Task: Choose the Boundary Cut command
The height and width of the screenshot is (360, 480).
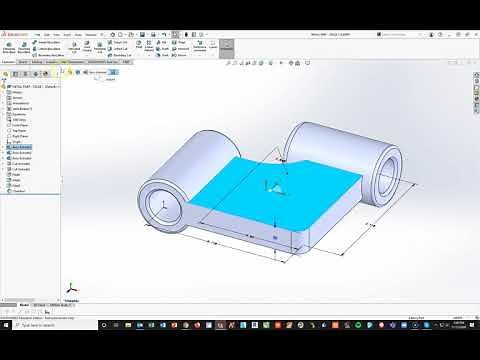Action: (x=120, y=55)
